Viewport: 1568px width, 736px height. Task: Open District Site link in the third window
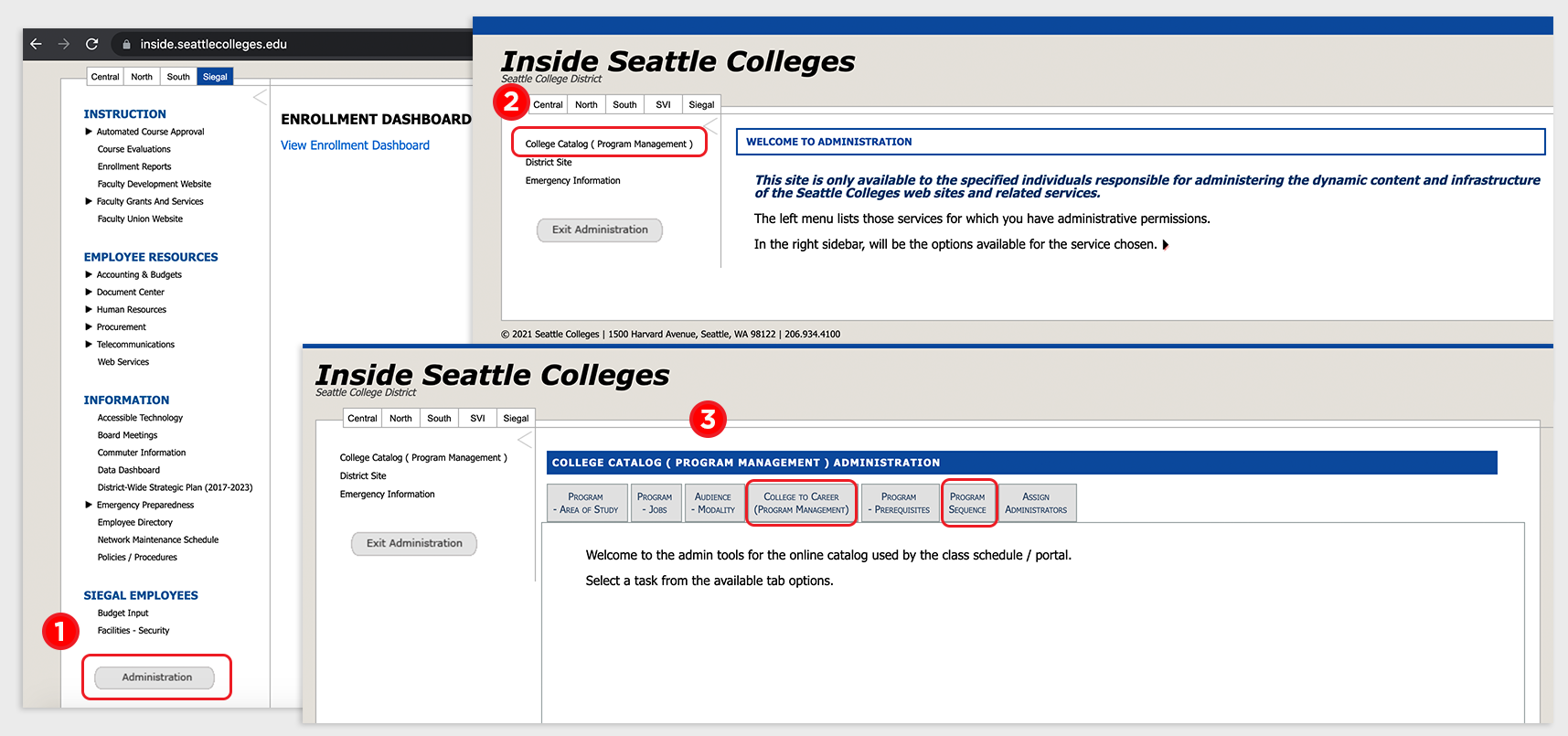363,475
